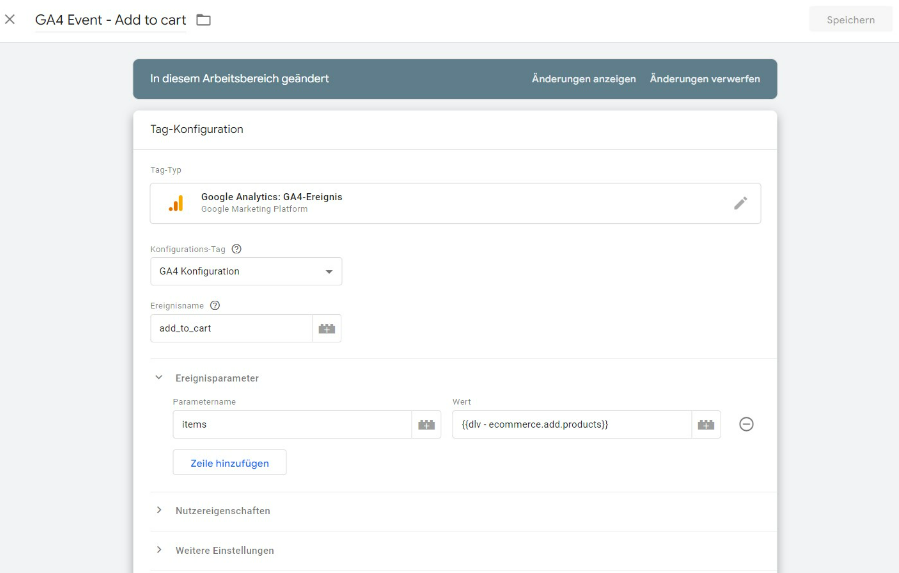The width and height of the screenshot is (899, 573).
Task: Click the folder icon next to the tag name
Action: (204, 20)
